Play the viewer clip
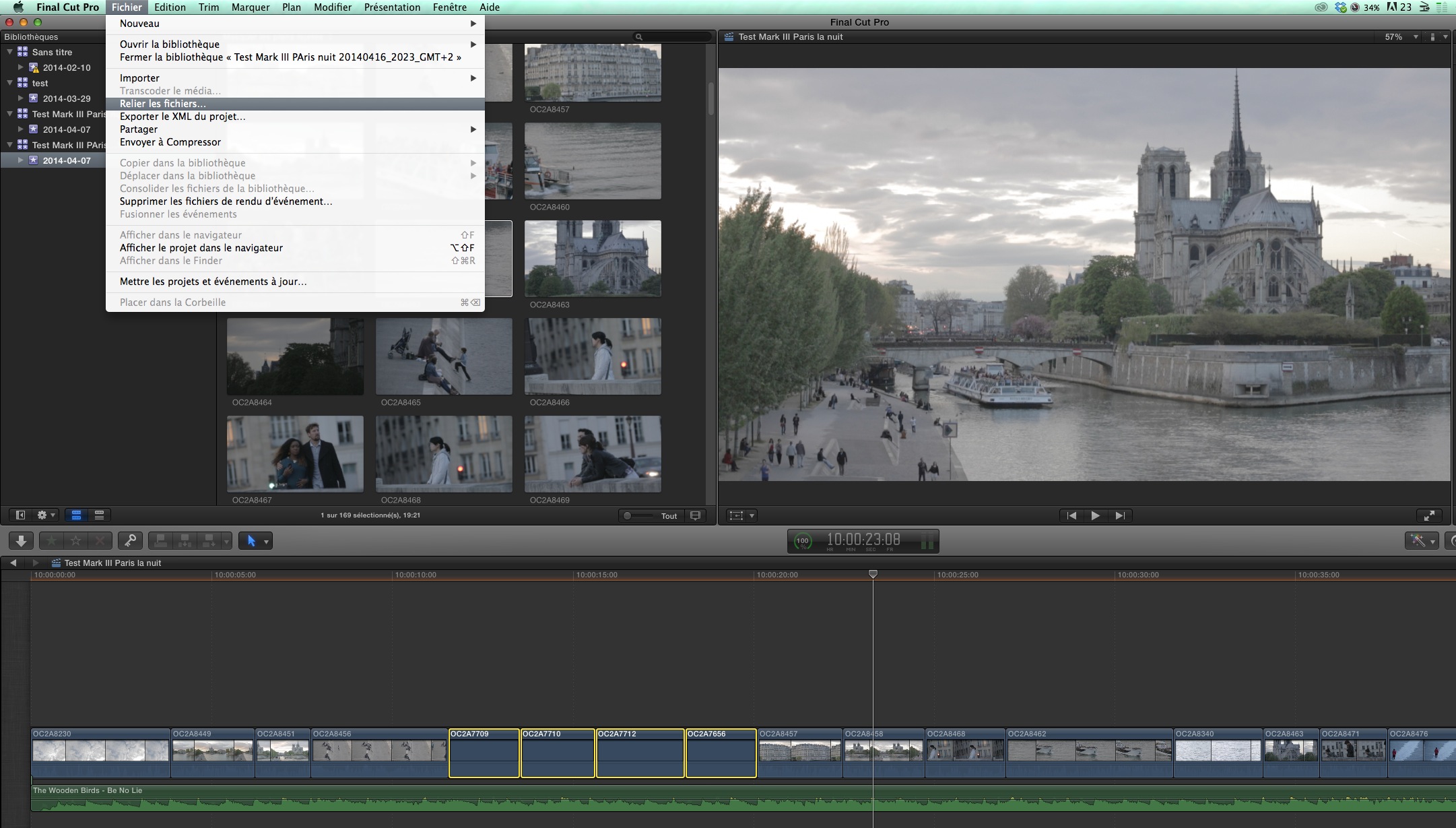This screenshot has width=1456, height=828. click(1095, 515)
